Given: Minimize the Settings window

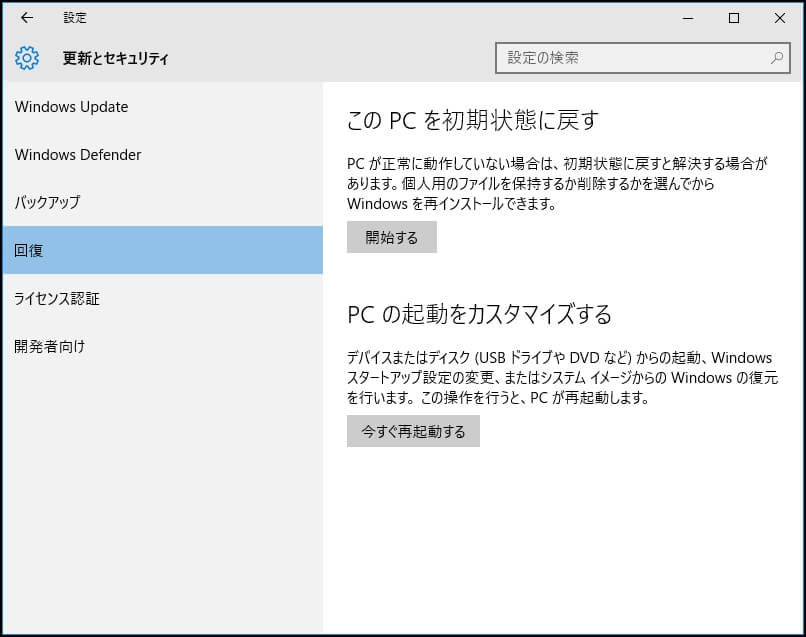Looking at the screenshot, I should 688,18.
